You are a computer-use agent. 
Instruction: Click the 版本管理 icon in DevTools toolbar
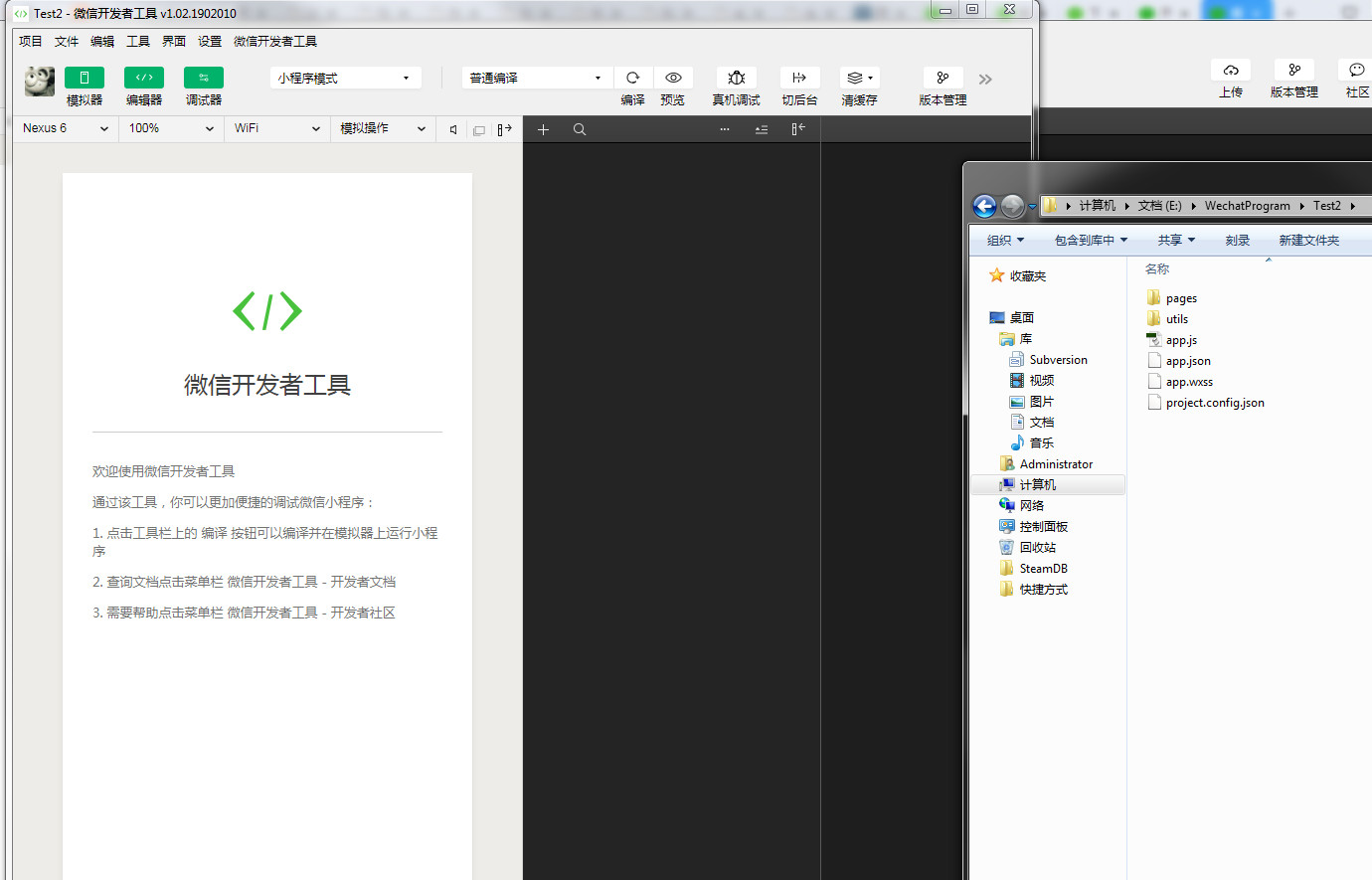coord(943,78)
